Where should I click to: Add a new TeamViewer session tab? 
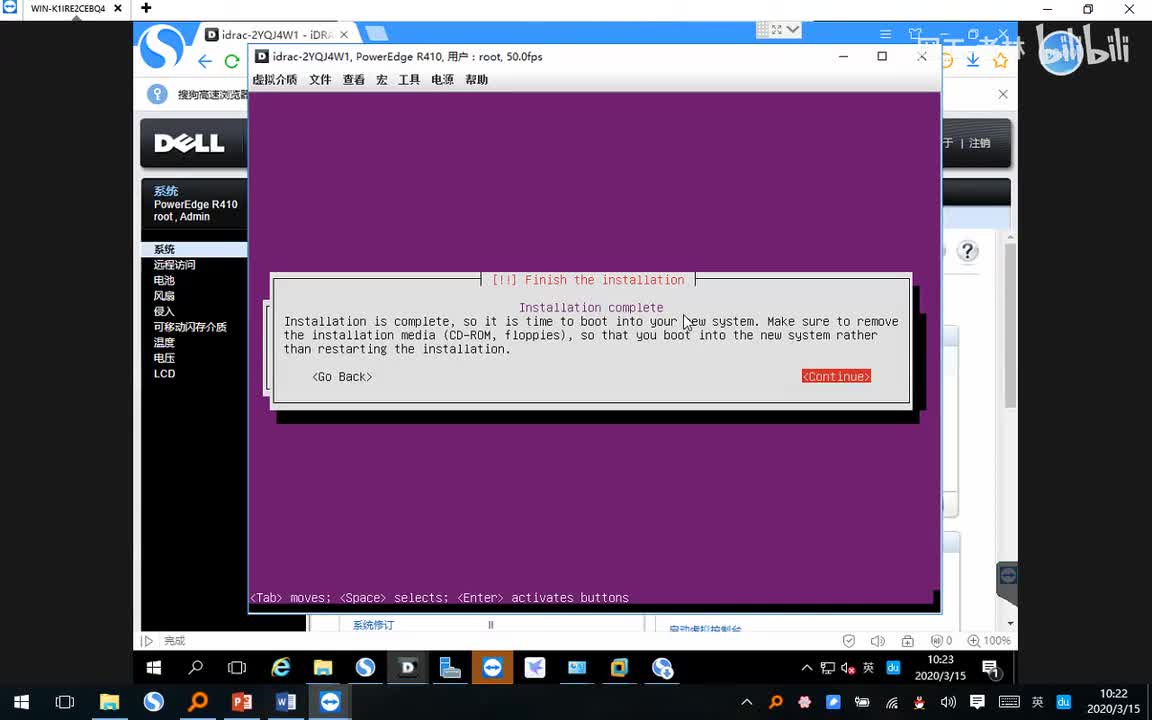point(146,8)
